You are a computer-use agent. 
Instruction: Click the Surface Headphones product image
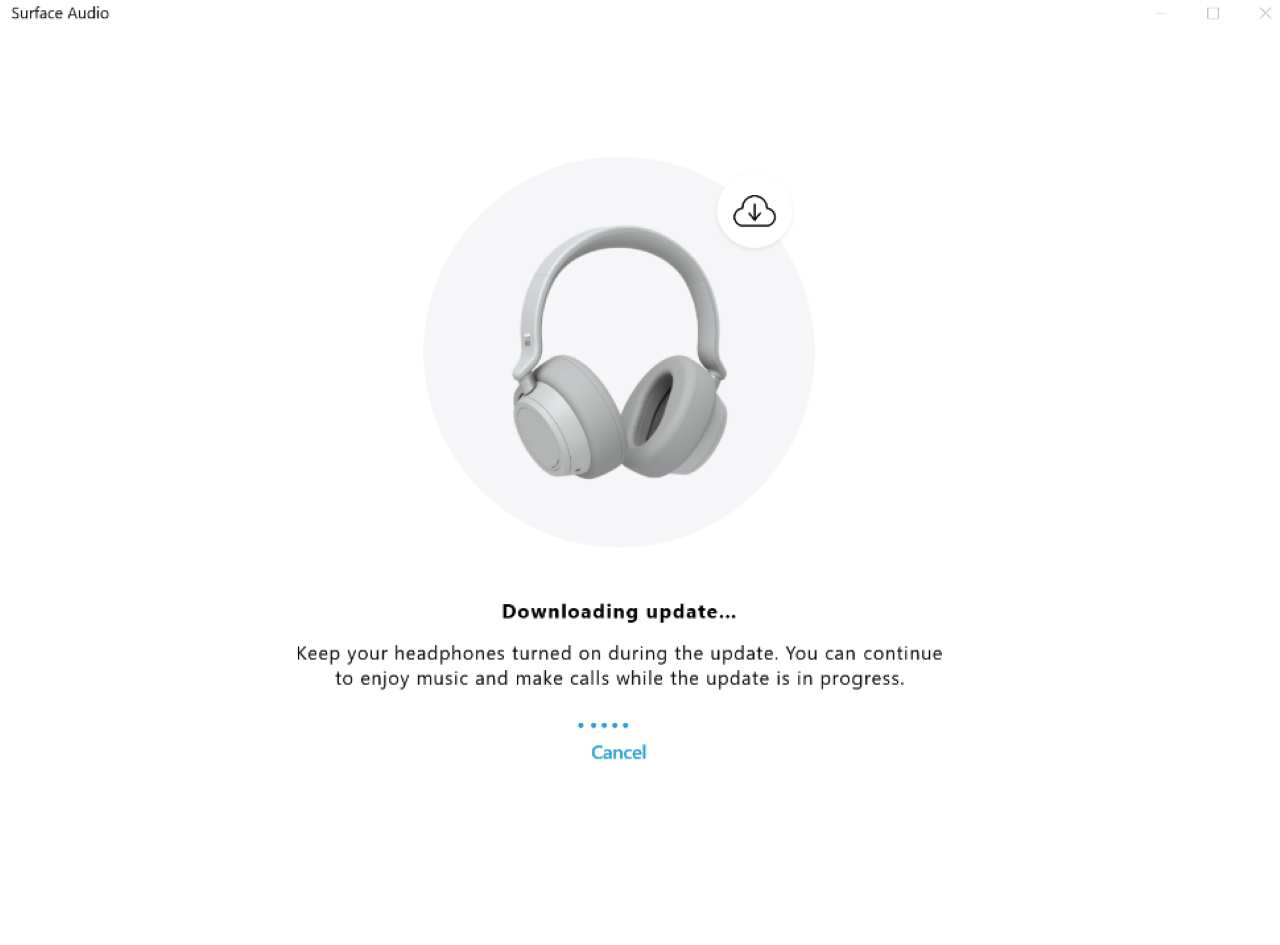(x=619, y=352)
